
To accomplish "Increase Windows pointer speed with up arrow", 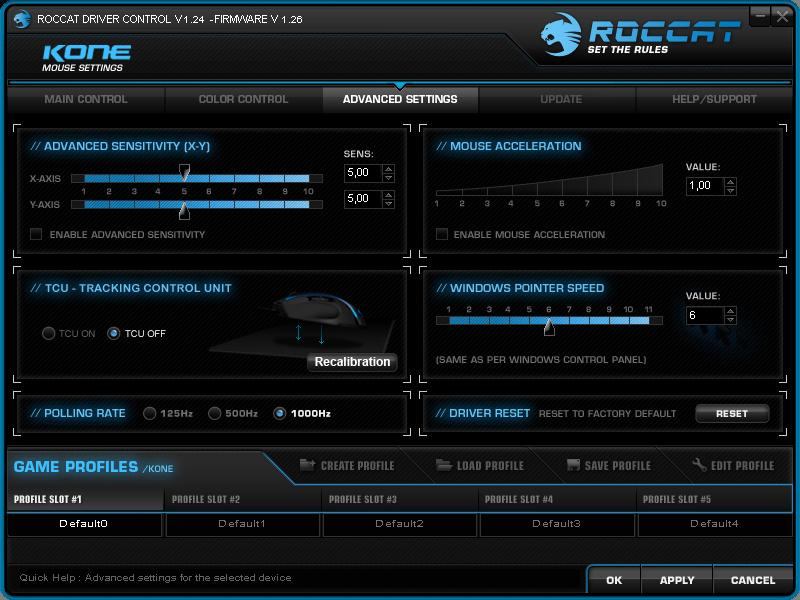I will (730, 311).
